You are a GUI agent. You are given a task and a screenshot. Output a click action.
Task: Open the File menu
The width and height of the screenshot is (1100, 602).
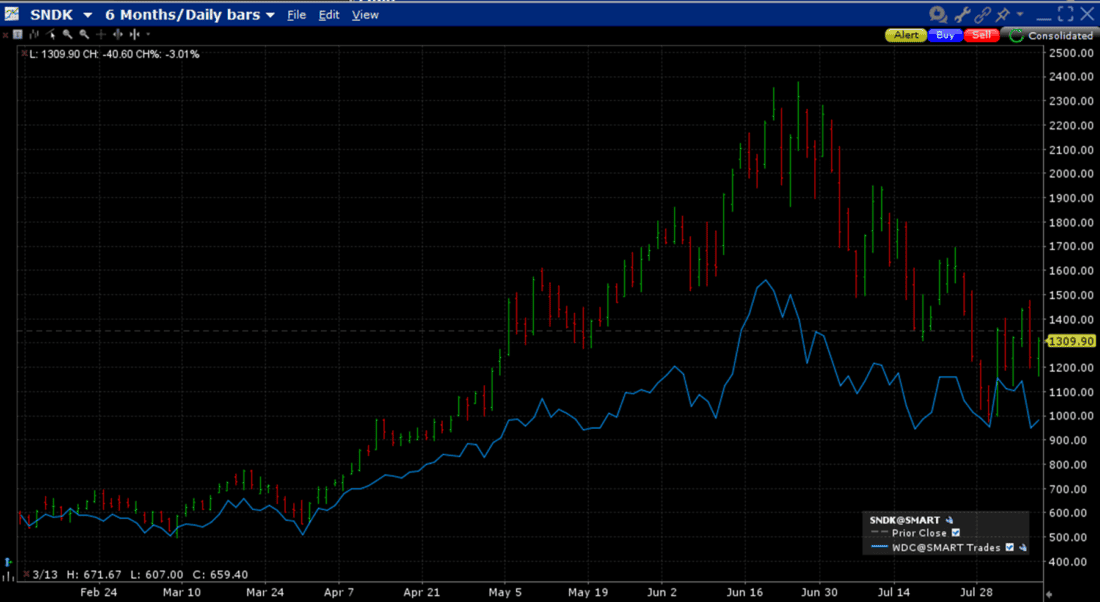pos(296,15)
